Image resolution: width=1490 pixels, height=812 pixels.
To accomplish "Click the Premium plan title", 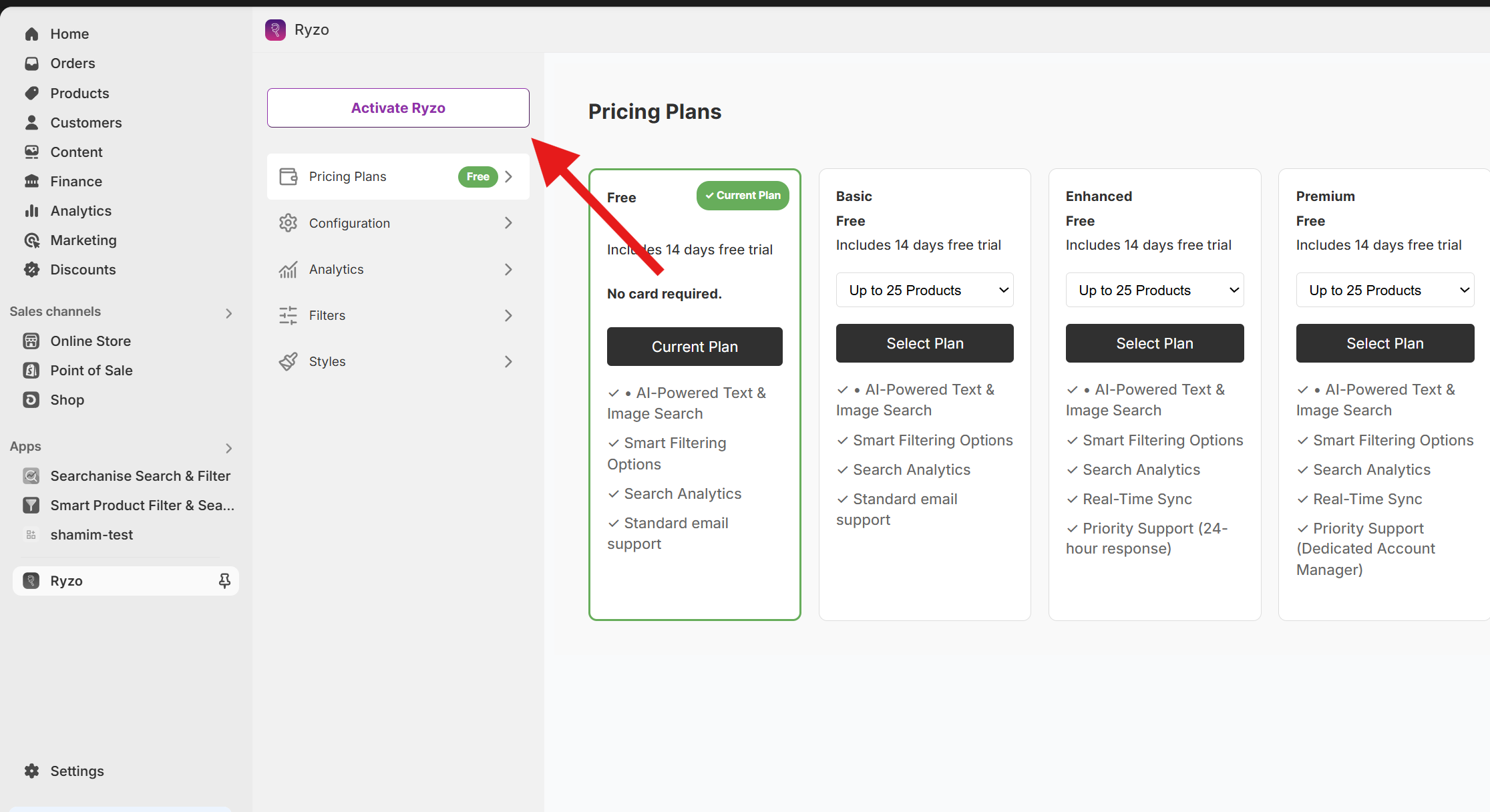I will pos(1326,196).
